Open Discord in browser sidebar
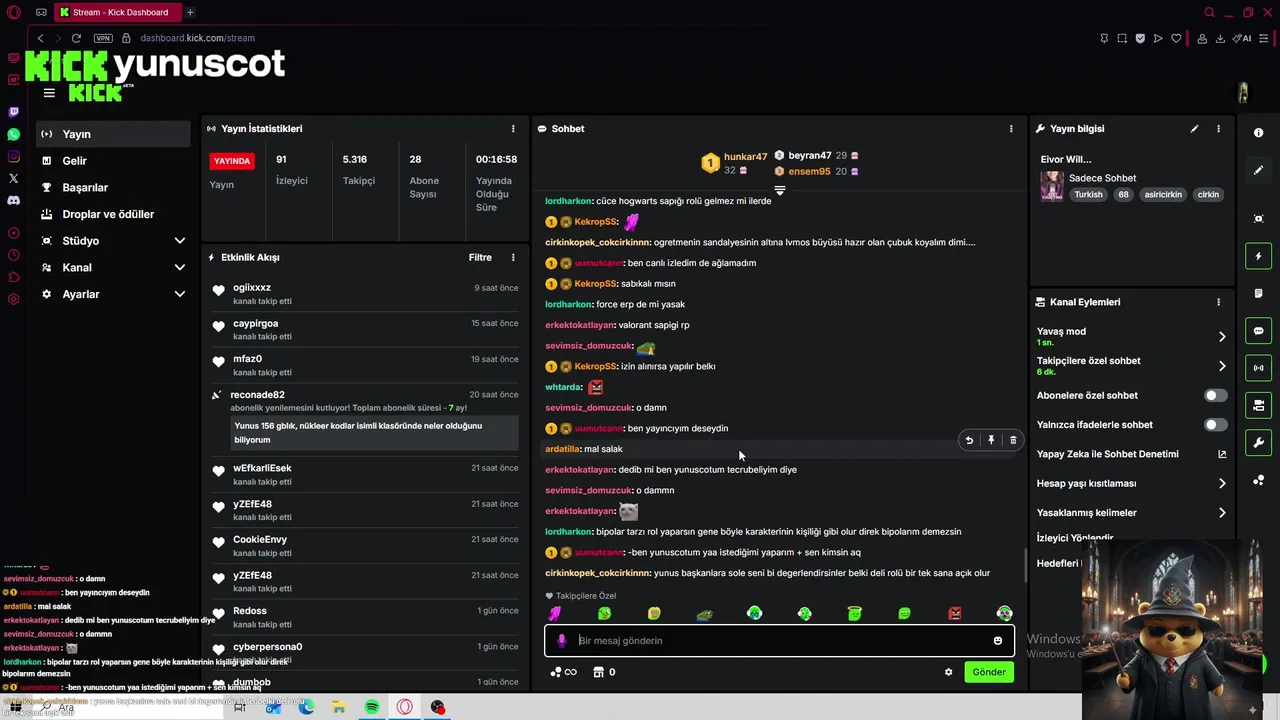 point(13,200)
